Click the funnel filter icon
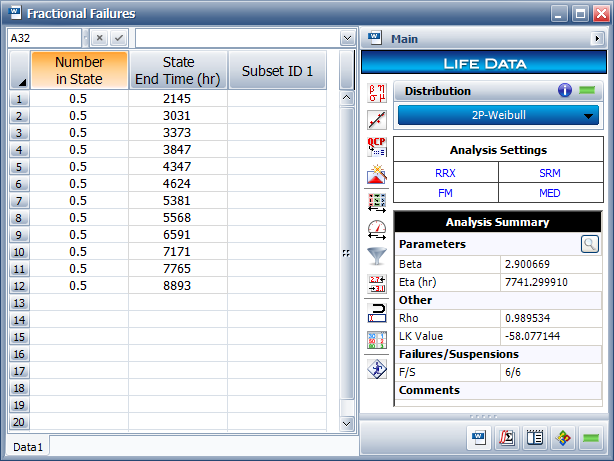614x461 pixels. 377,256
